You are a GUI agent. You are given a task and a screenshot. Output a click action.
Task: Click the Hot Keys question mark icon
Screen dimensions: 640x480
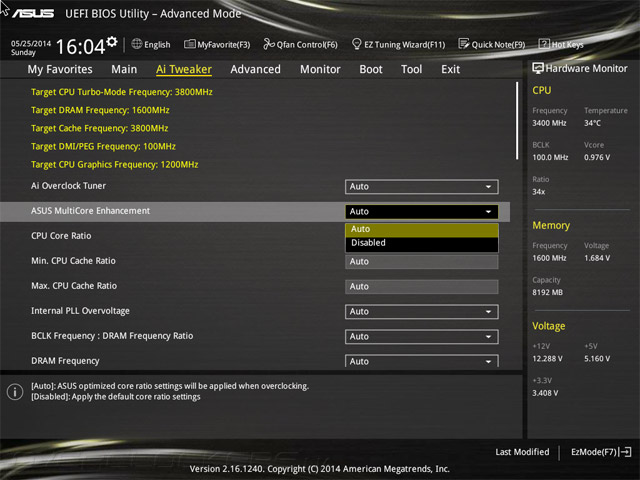(544, 44)
